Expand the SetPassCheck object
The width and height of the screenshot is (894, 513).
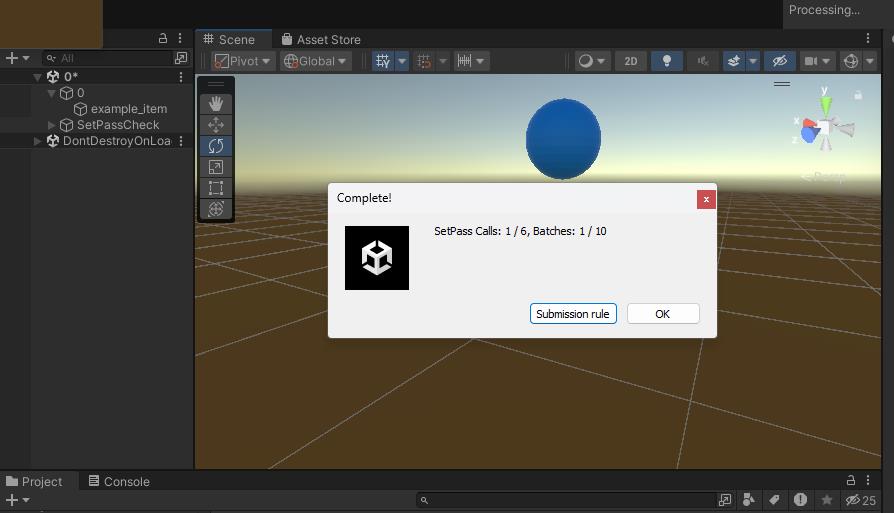[x=52, y=125]
